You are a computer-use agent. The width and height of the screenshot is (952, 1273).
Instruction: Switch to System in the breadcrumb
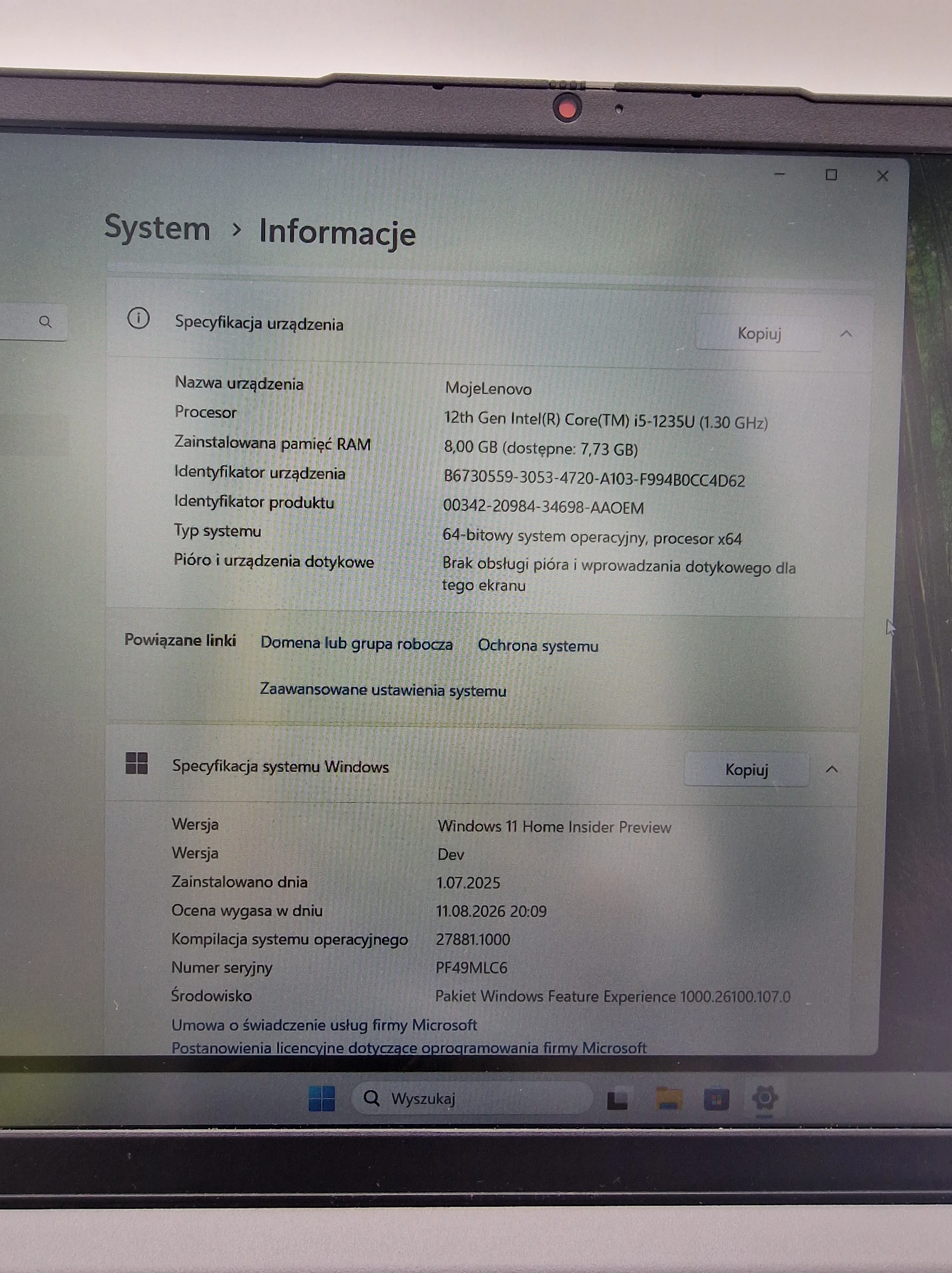157,230
